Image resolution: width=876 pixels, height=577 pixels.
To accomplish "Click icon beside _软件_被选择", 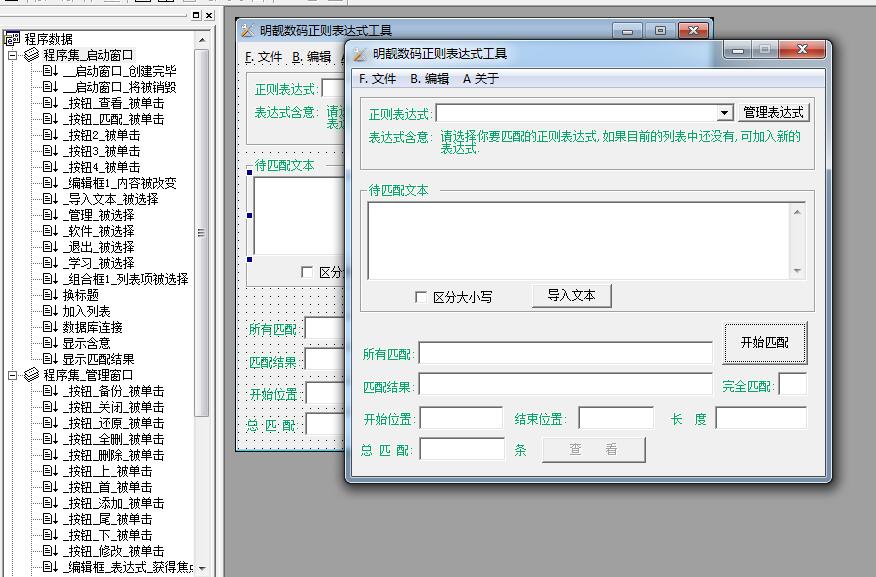I will (50, 231).
